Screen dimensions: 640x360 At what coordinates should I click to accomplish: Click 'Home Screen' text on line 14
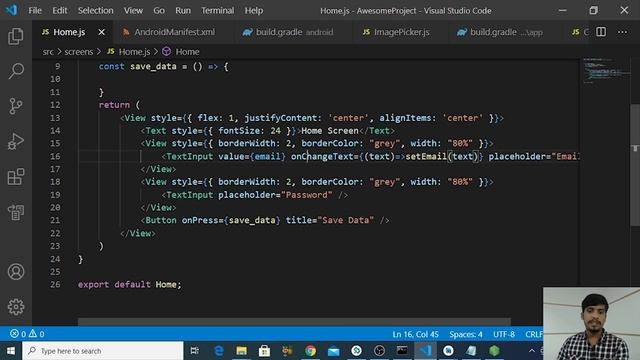(329, 131)
